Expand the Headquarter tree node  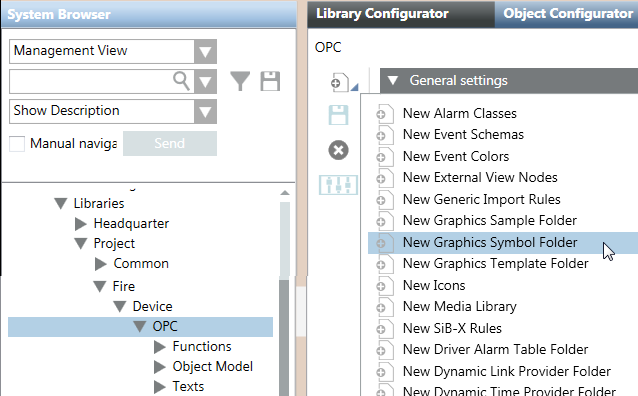(x=81, y=223)
